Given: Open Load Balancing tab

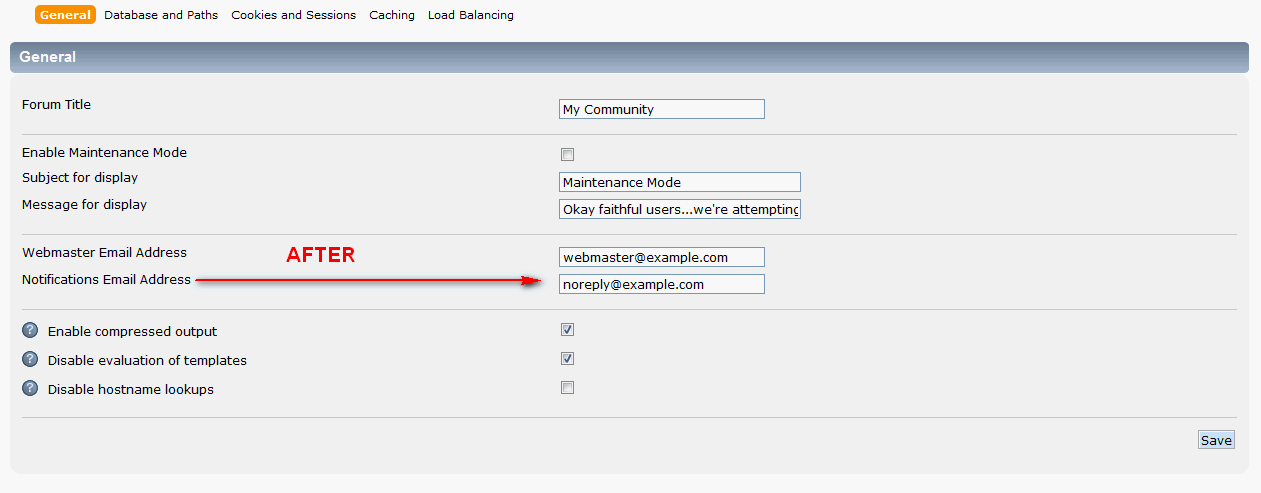Looking at the screenshot, I should point(471,15).
